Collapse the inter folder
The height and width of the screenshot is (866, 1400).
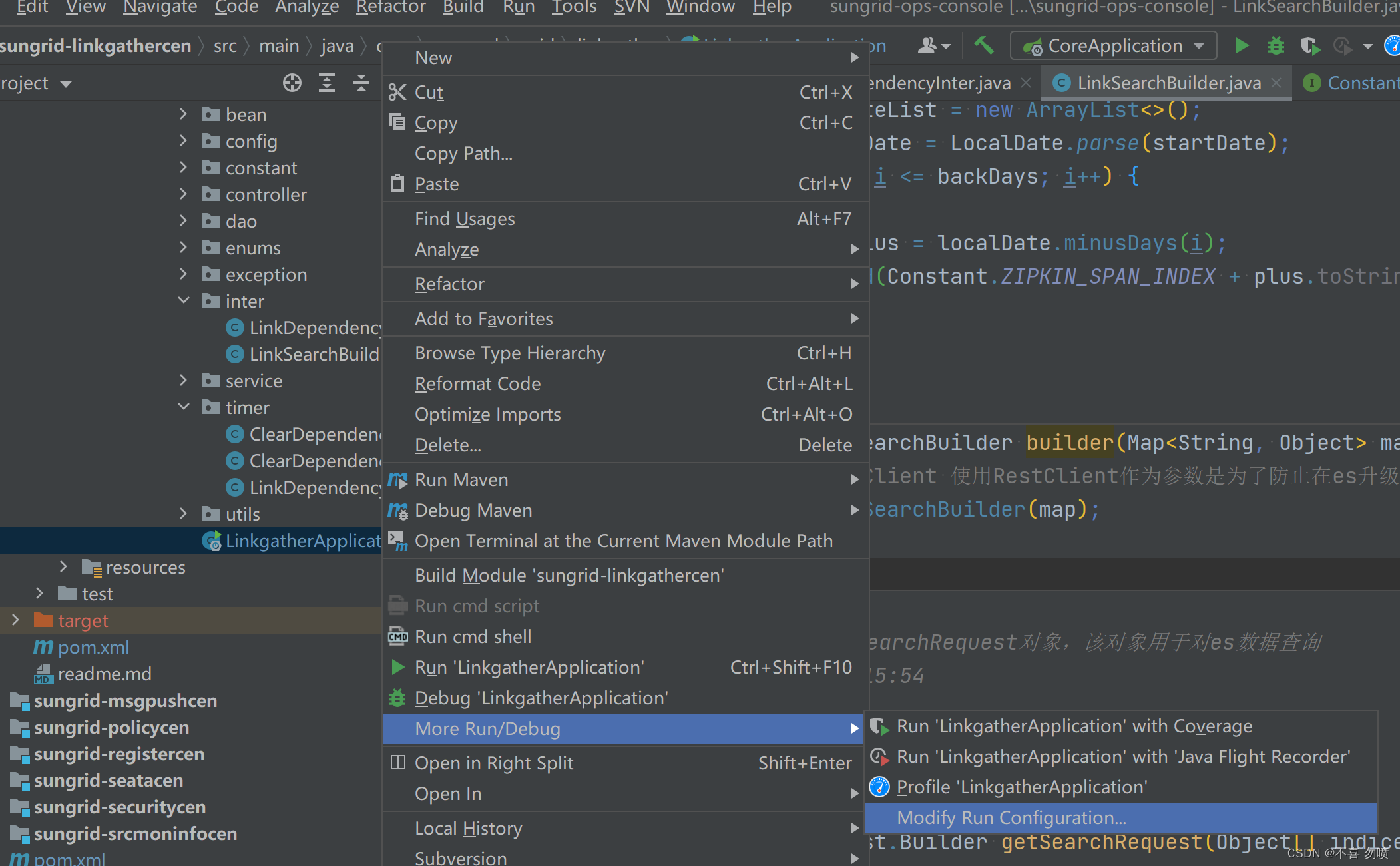point(184,301)
